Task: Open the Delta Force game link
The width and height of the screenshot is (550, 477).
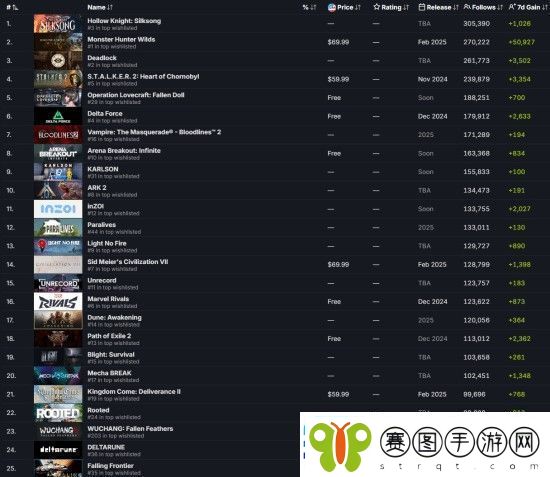Action: 105,114
